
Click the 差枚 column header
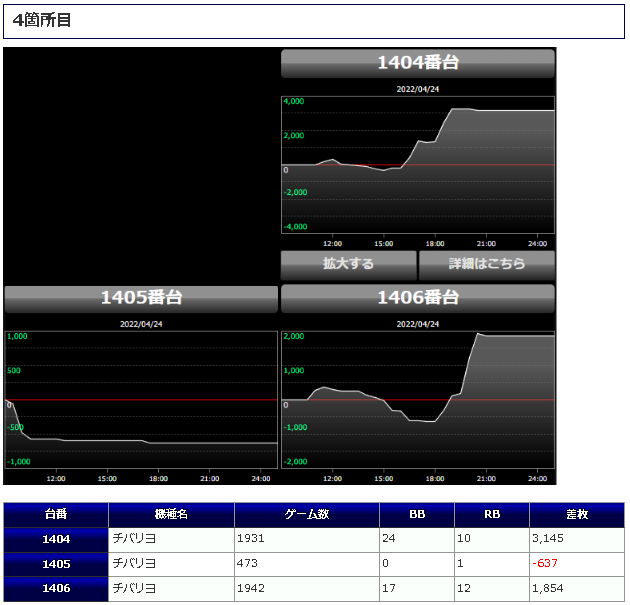click(x=577, y=515)
